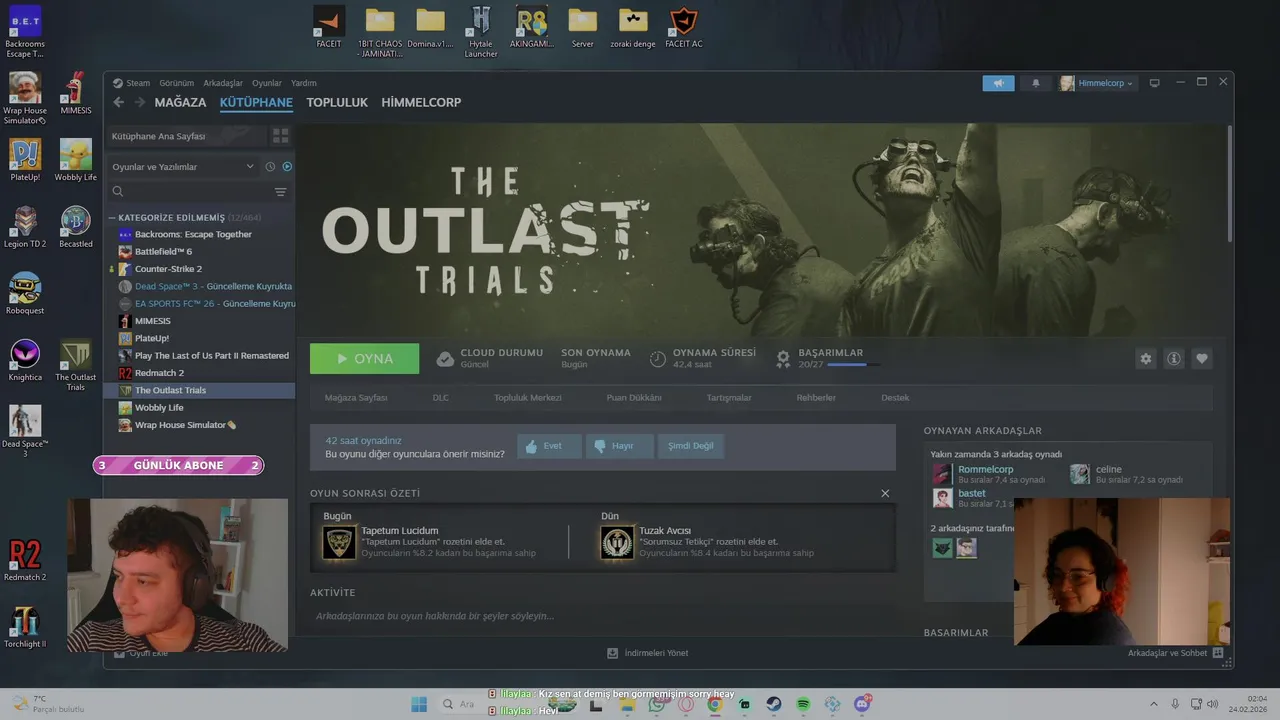Image resolution: width=1280 pixels, height=720 pixels.
Task: Start The Outlast Trials with the OYNA button
Action: pyautogui.click(x=364, y=358)
